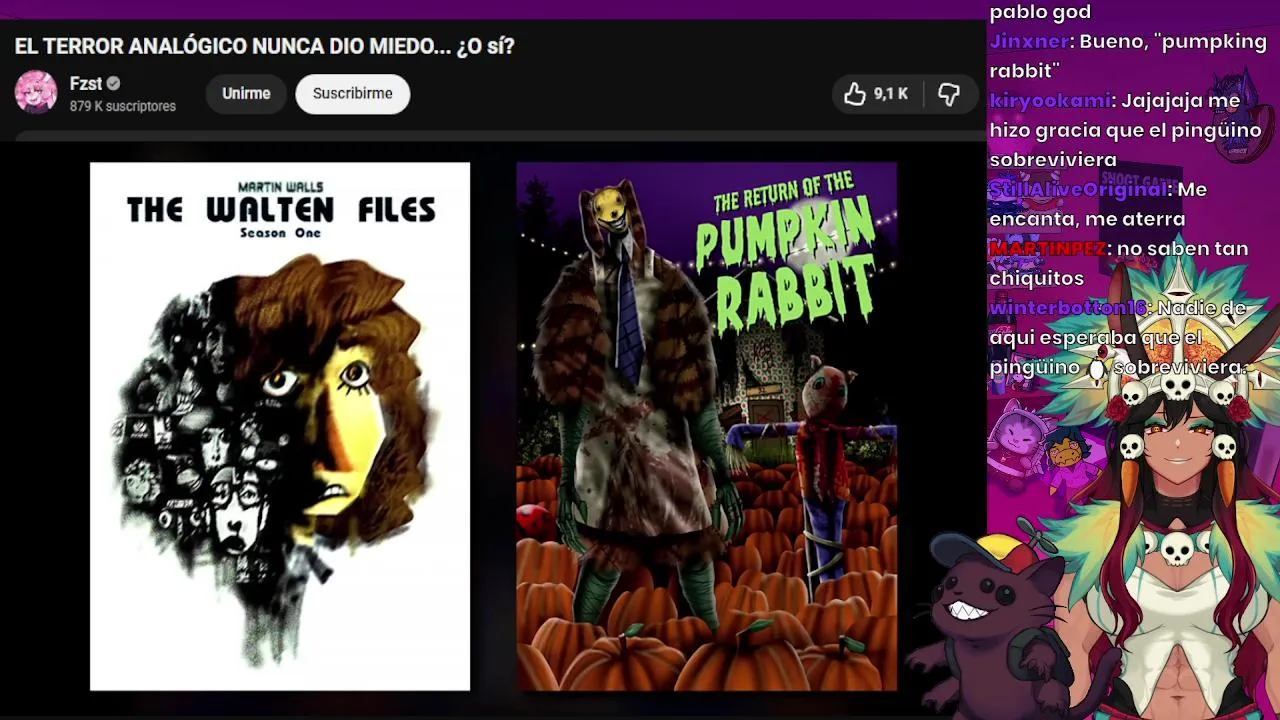Click the 'no saben tan chiquitos' chat message
The image size is (1280, 720).
pyautogui.click(x=1119, y=263)
